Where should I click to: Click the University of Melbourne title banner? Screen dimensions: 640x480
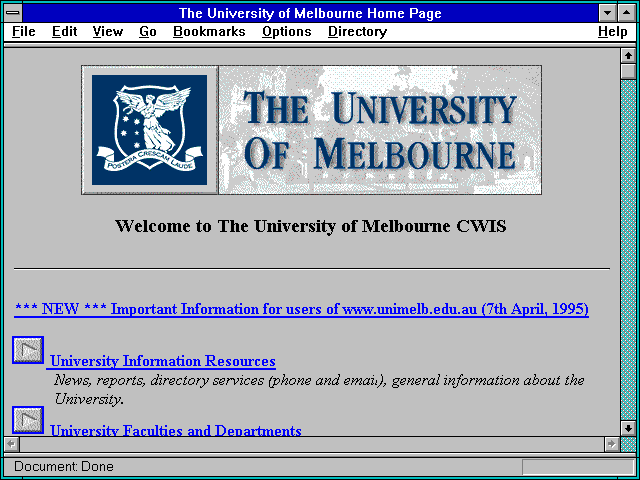pyautogui.click(x=380, y=130)
